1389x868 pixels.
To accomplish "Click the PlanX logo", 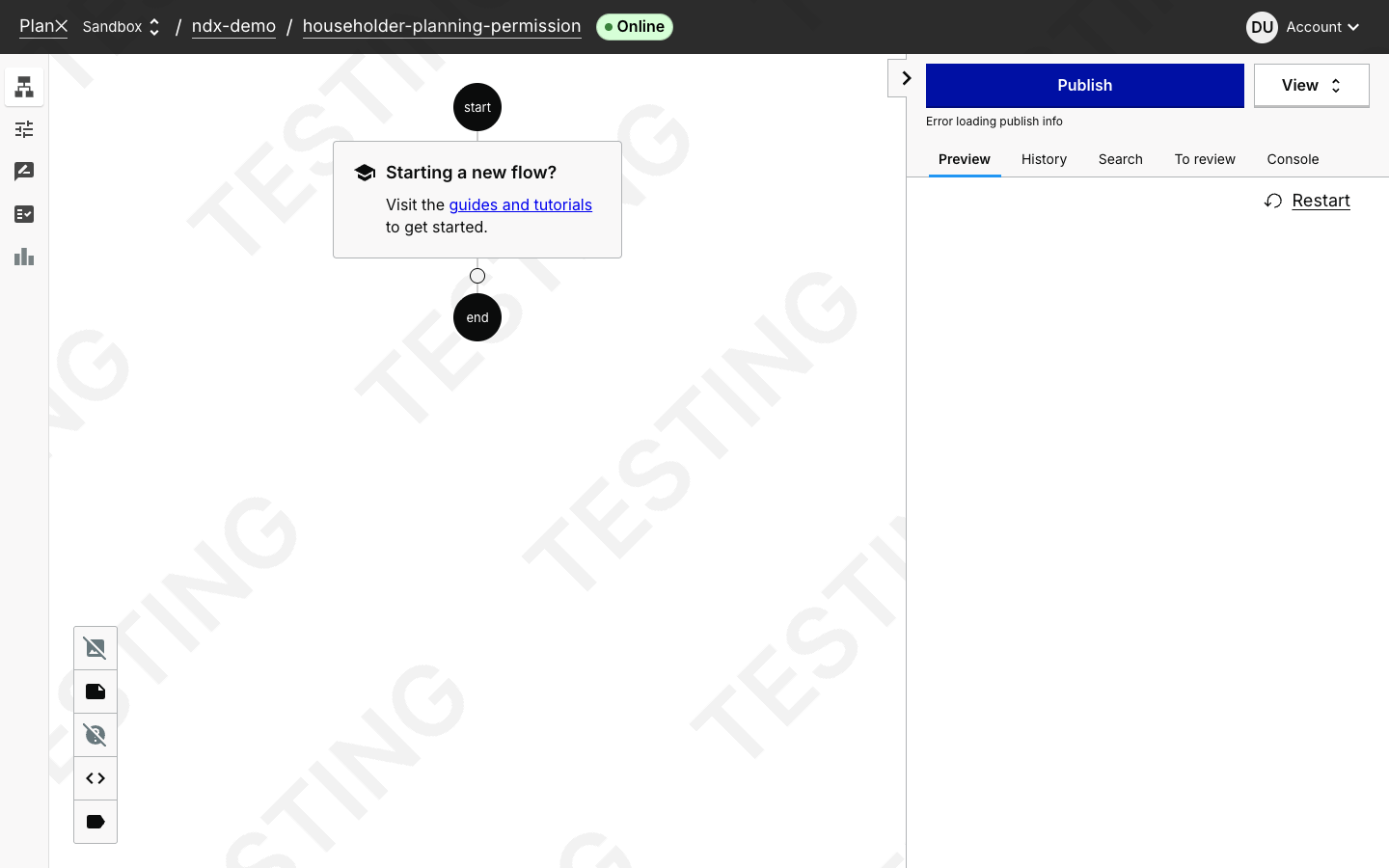I will pyautogui.click(x=43, y=26).
